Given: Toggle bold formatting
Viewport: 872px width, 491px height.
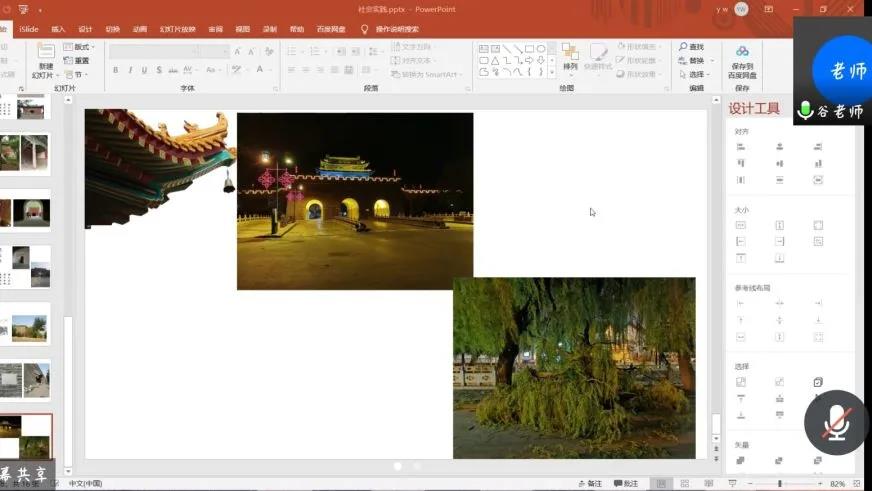Looking at the screenshot, I should [x=116, y=70].
